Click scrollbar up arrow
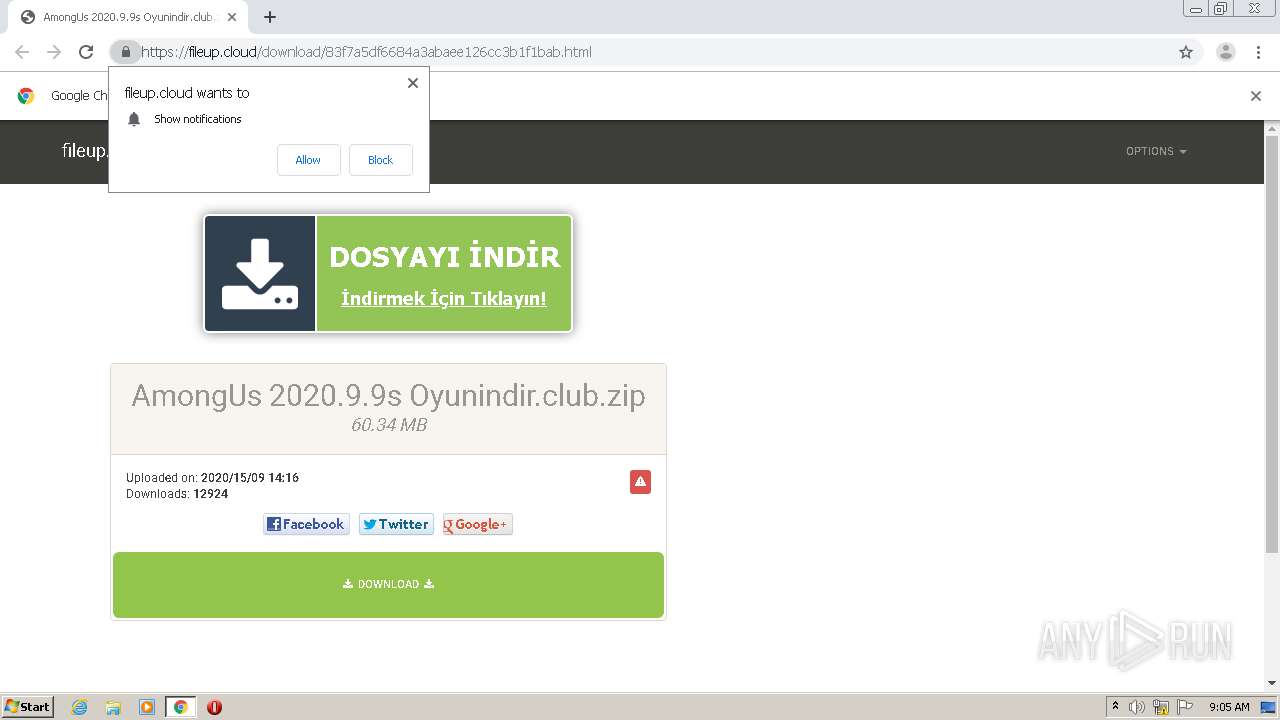Screen dimensions: 1280x720 point(1272,128)
